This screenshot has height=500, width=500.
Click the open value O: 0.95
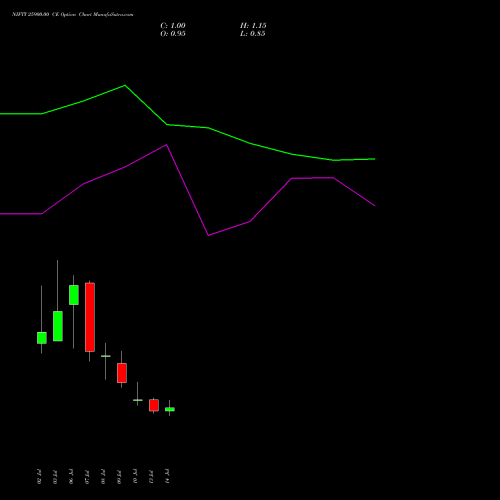[x=173, y=34]
